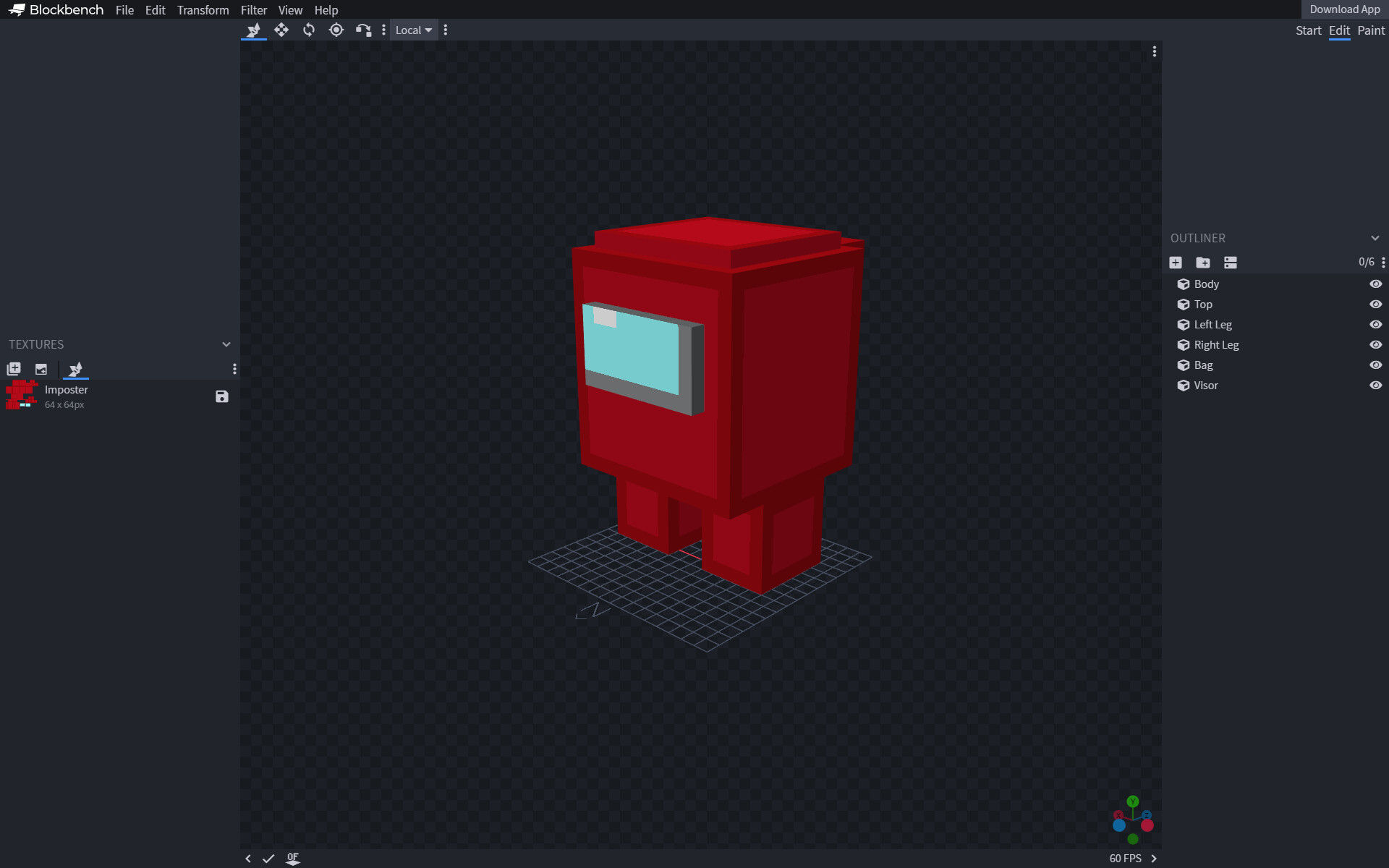Activate the Vertex Snap tool
1389x868 pixels.
tap(362, 30)
